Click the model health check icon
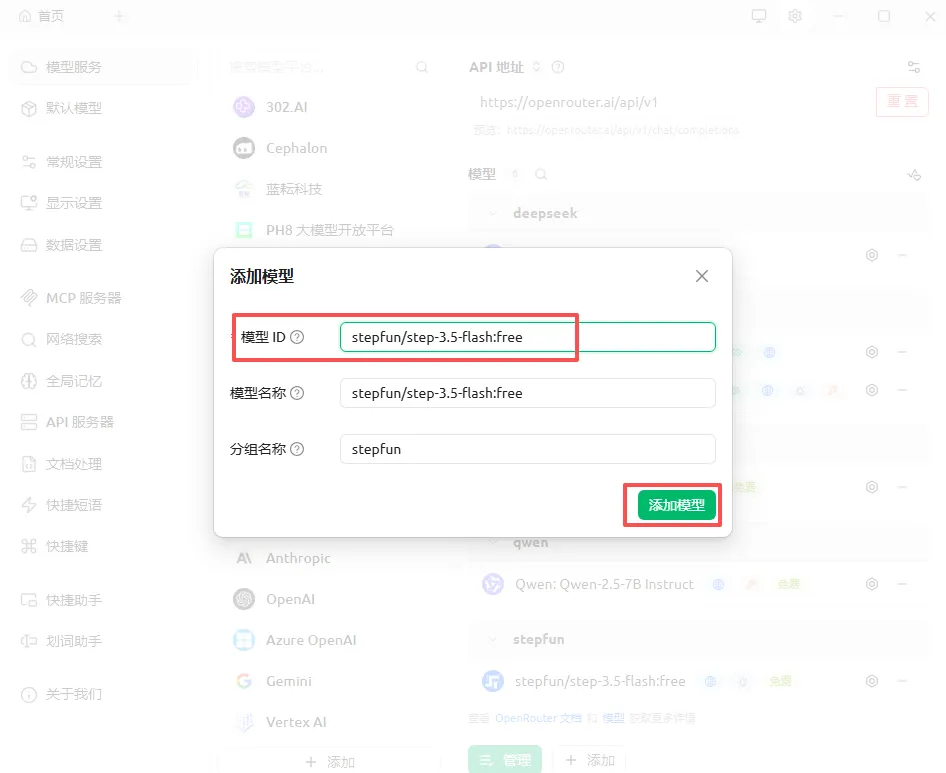946x773 pixels. pos(914,175)
